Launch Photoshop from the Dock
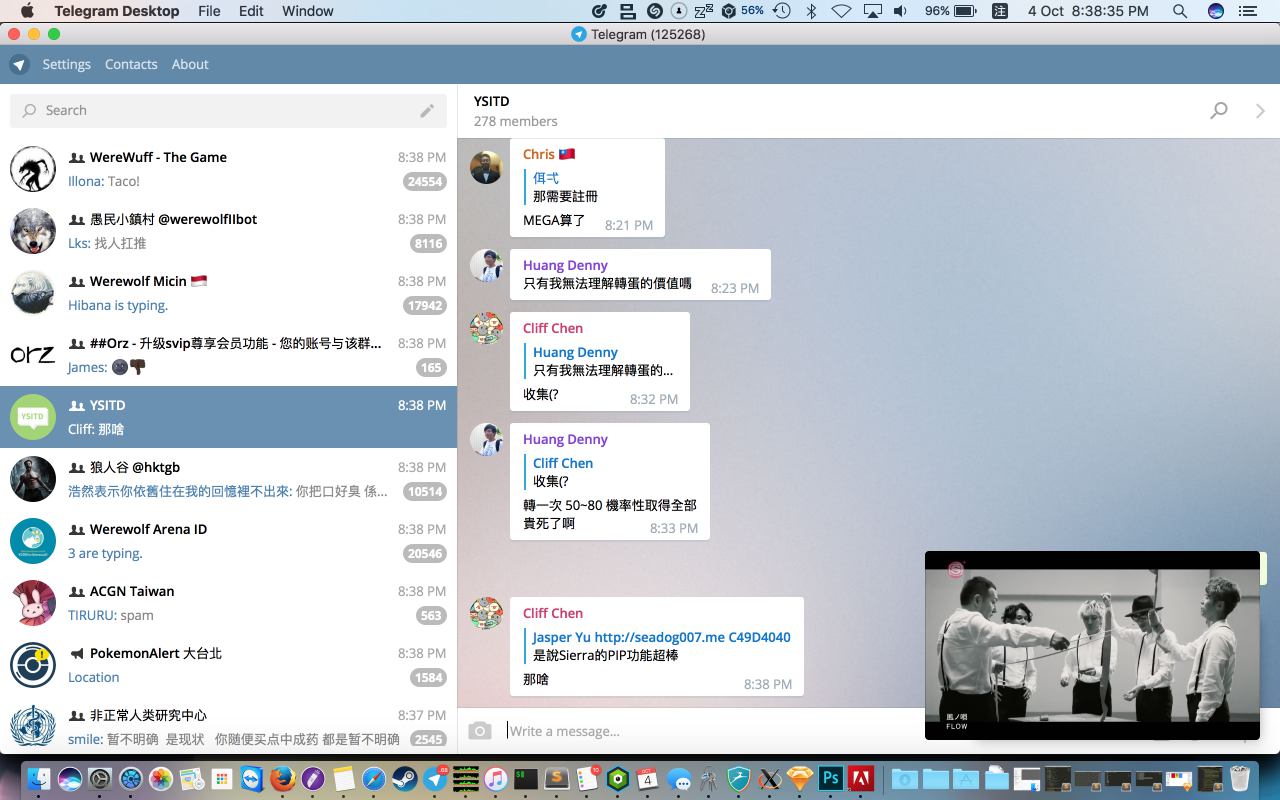The image size is (1280, 800). click(x=831, y=778)
